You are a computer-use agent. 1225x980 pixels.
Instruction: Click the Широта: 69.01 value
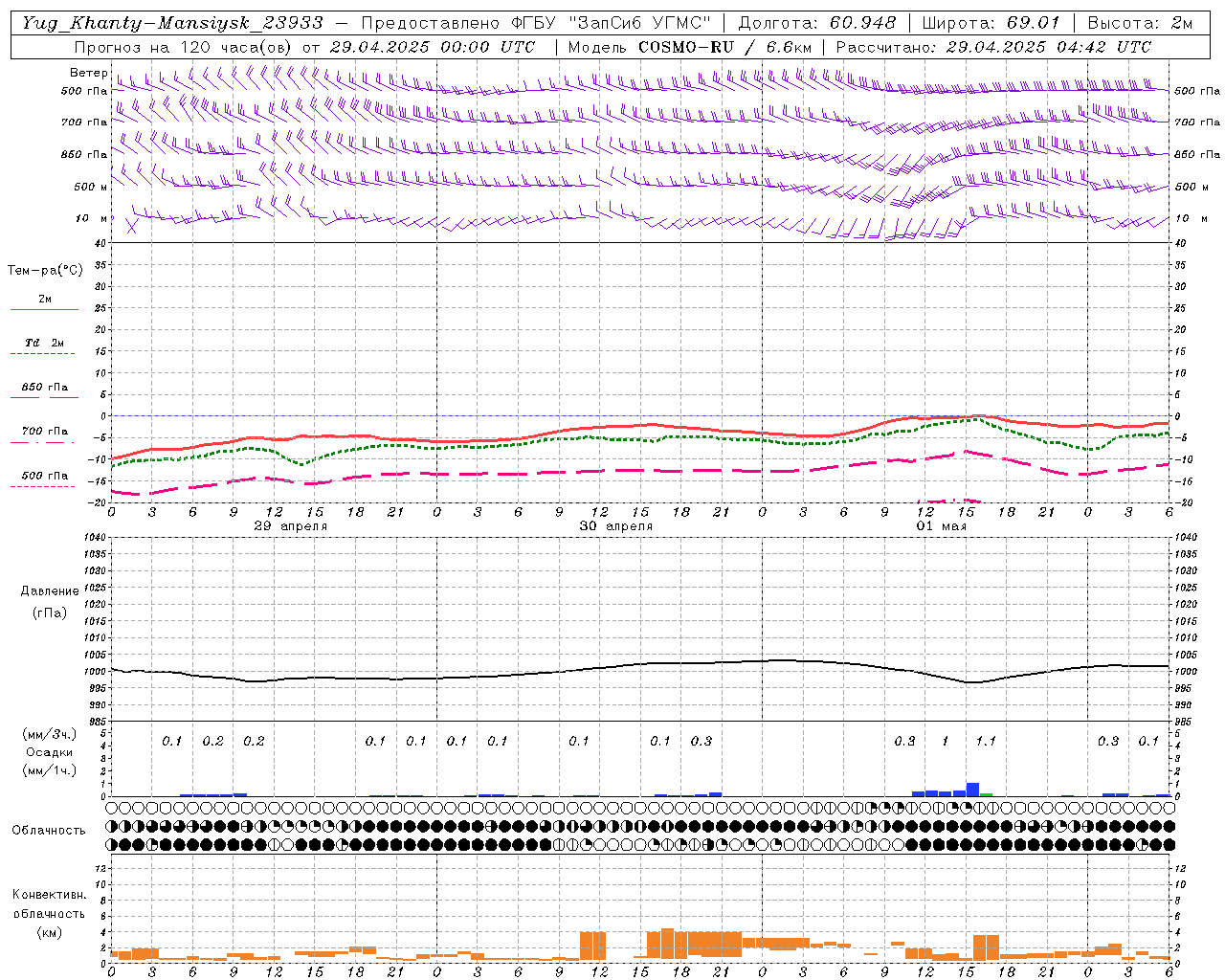click(991, 23)
